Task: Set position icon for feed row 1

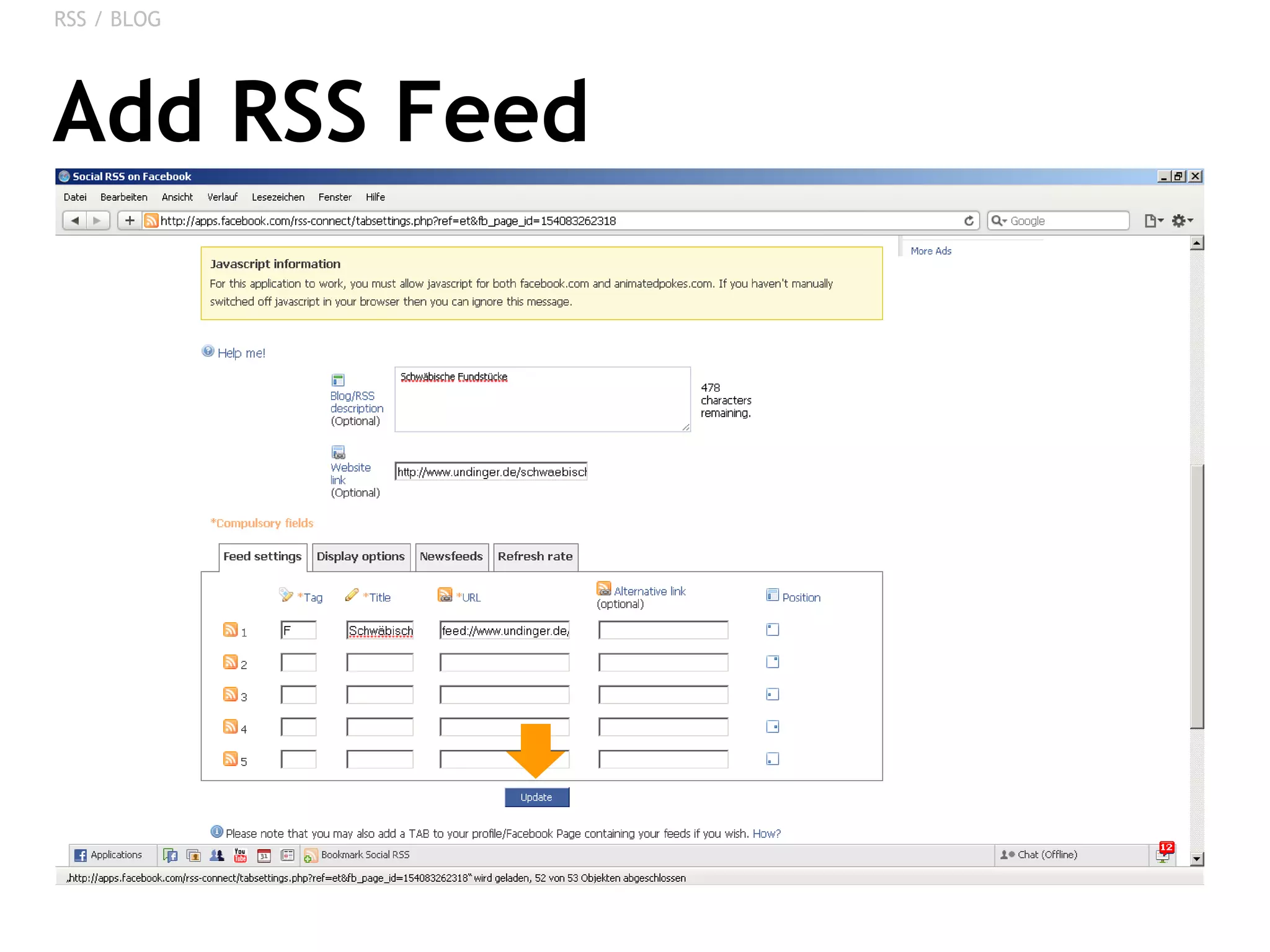Action: (x=773, y=630)
